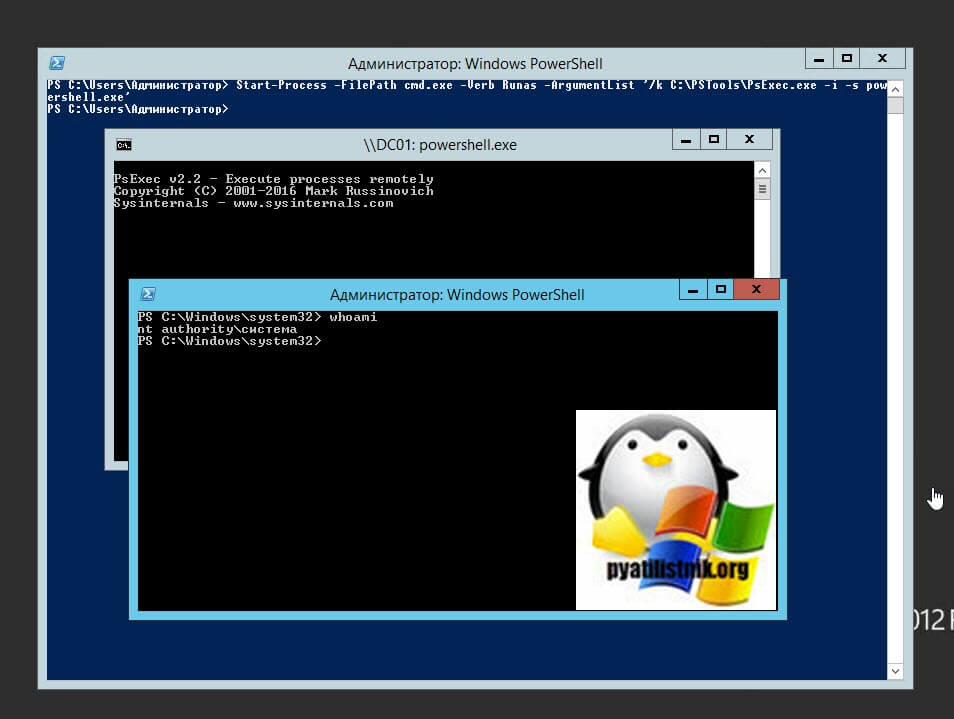
Task: Click the 'Copyright (C) 2001-2016 Mark Russinovich' line
Action: [273, 191]
